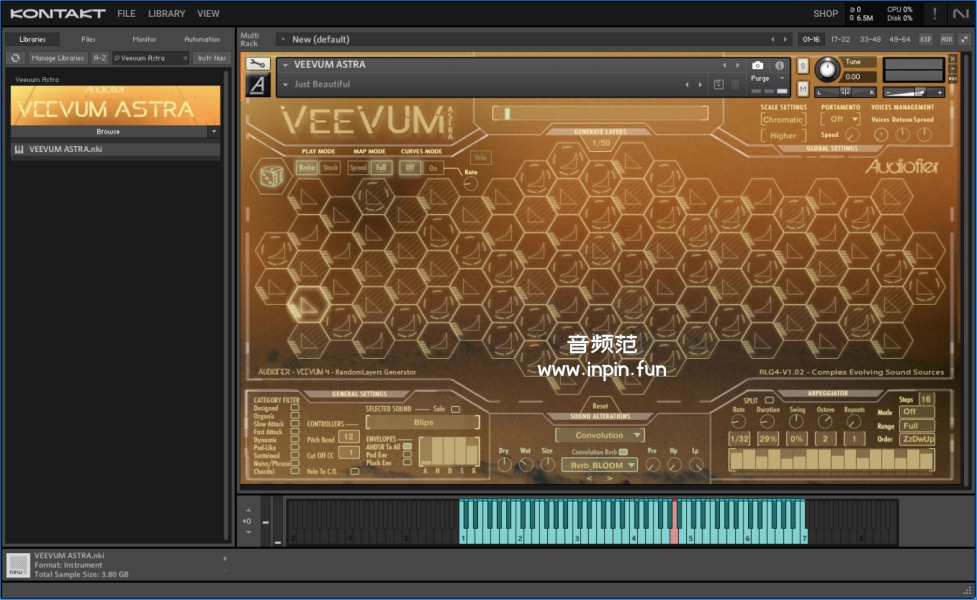Click the refresh libraries icon
The image size is (977, 600).
16,58
